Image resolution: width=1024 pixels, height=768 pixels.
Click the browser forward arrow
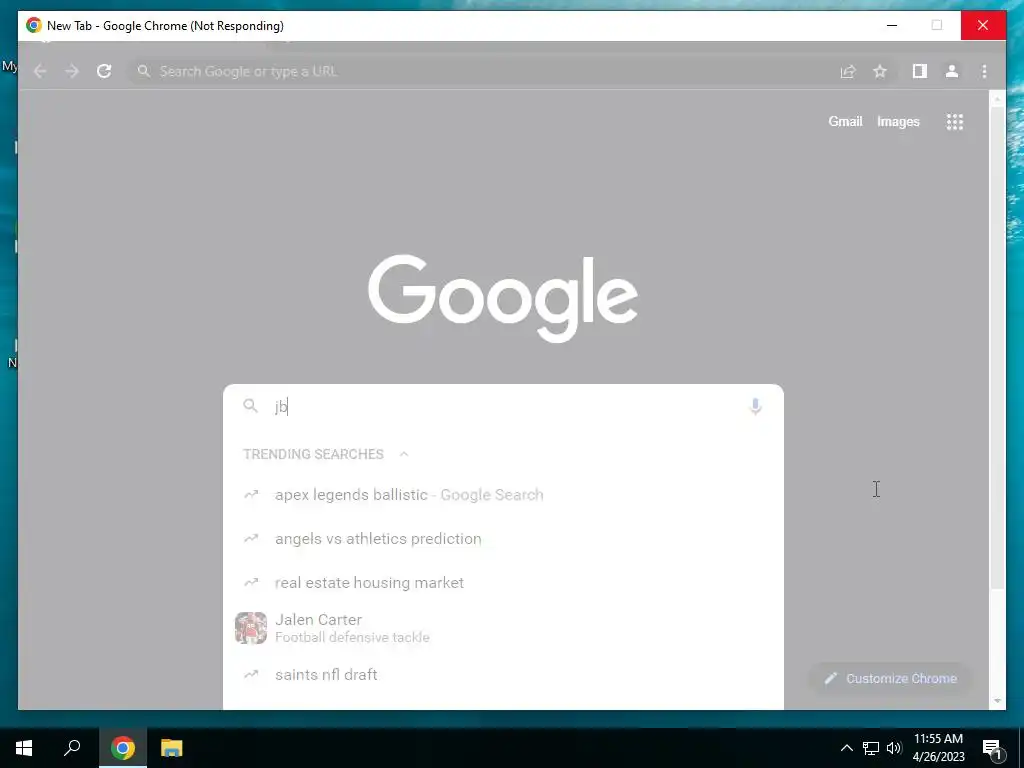pos(72,71)
